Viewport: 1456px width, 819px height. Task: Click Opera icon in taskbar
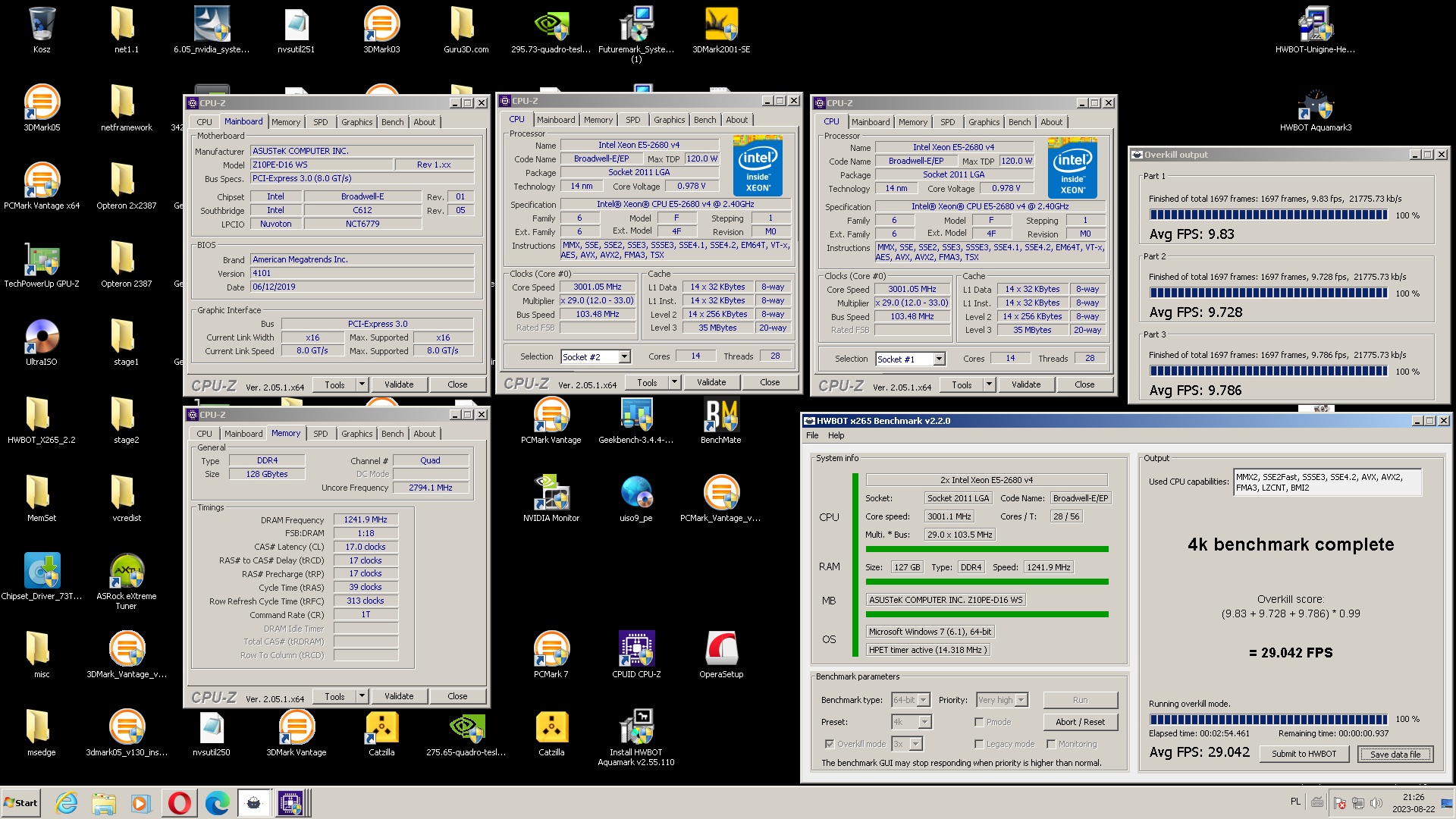(180, 802)
